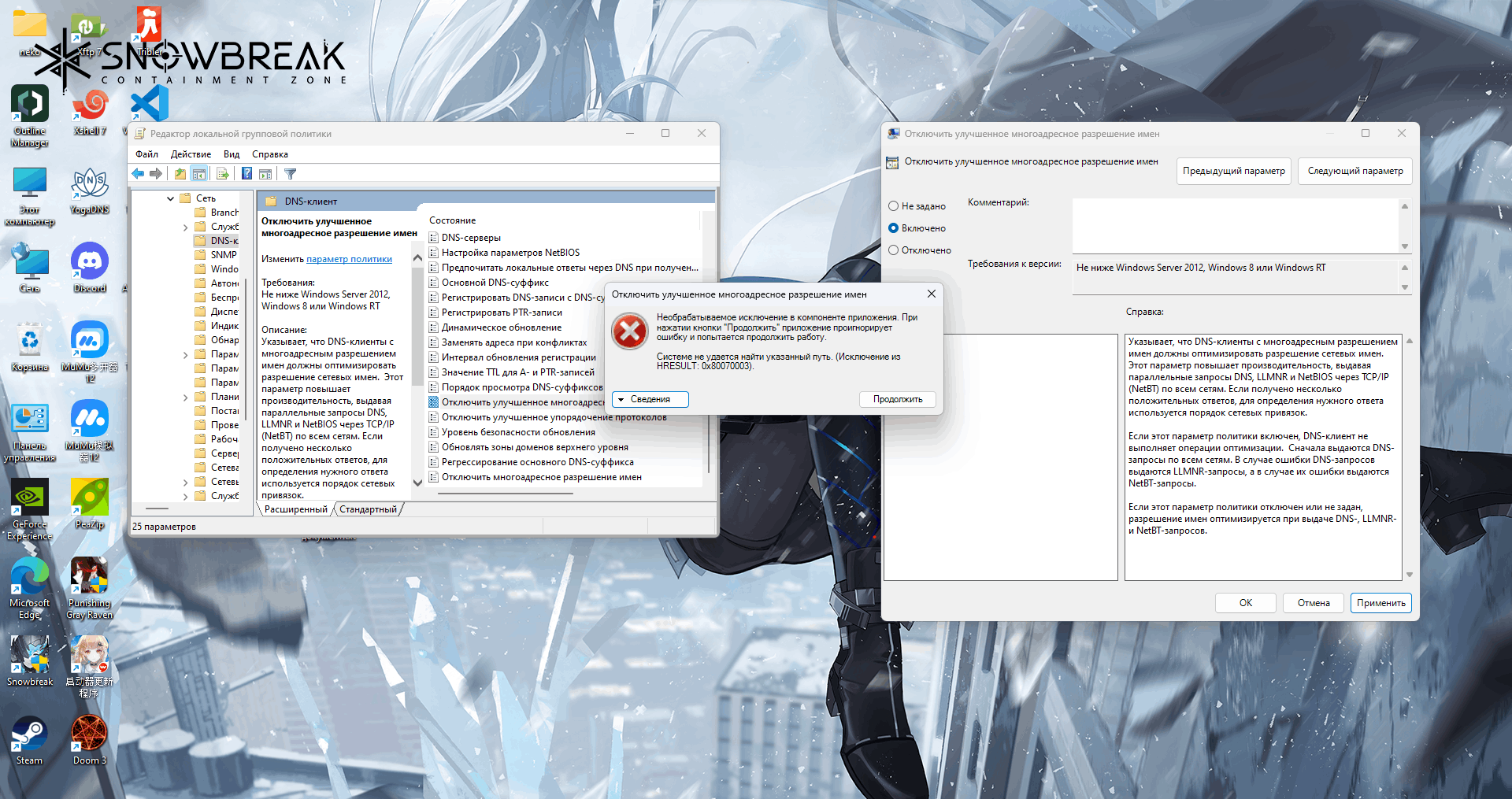Click the horizontal scrollbar under the settings list

click(x=505, y=493)
